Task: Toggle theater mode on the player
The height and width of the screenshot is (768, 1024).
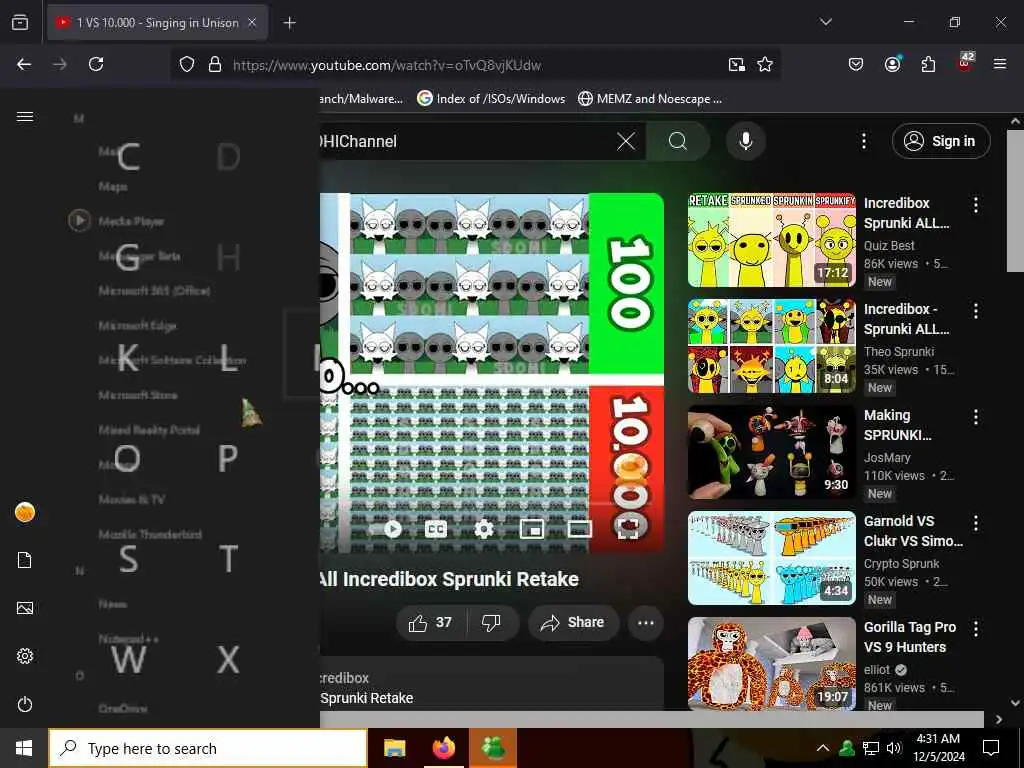Action: (x=579, y=529)
